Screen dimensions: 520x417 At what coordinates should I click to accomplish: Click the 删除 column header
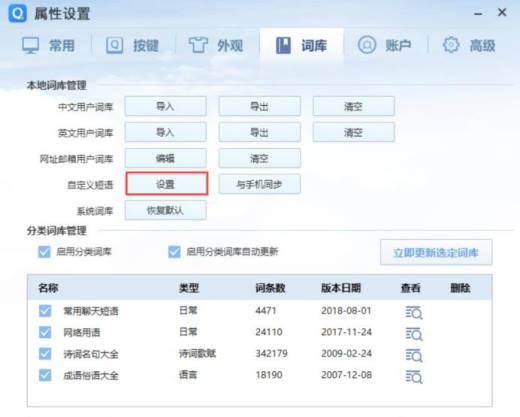pyautogui.click(x=460, y=288)
